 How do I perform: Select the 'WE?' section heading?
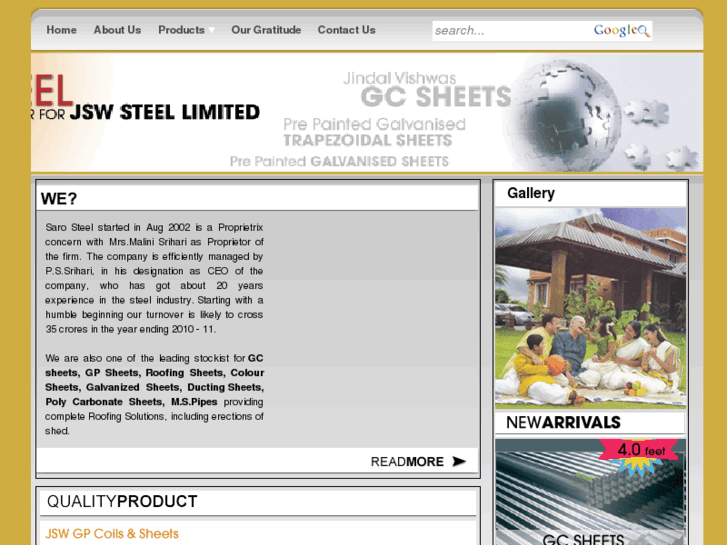point(59,199)
